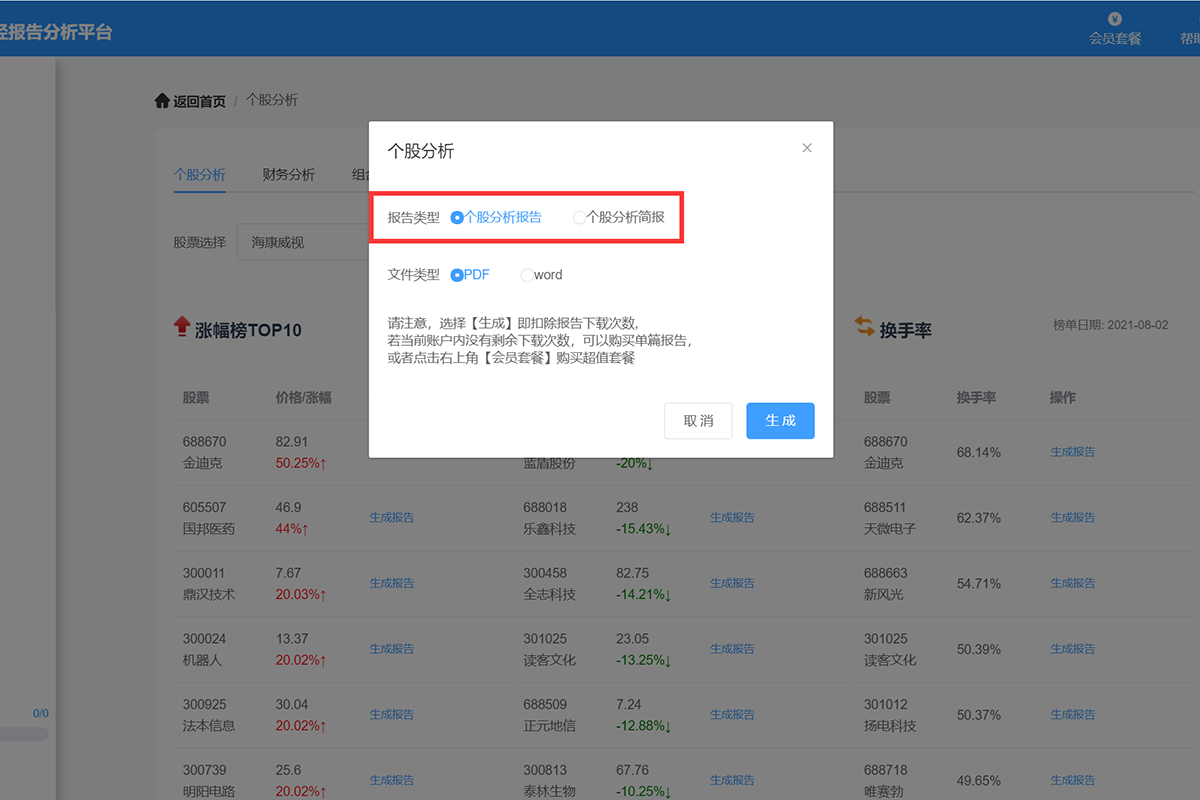This screenshot has width=1200, height=800.
Task: Click 生成报告 link for 读客文化 换手率 row
Action: point(1072,649)
